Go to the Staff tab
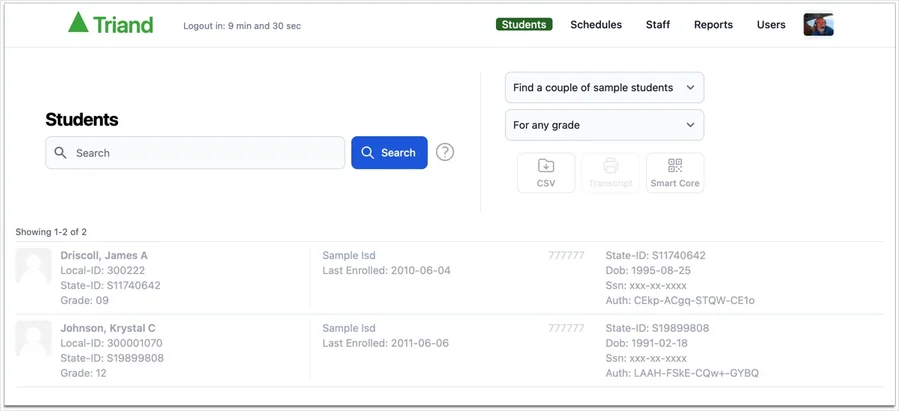Image resolution: width=899 pixels, height=411 pixels. [658, 25]
